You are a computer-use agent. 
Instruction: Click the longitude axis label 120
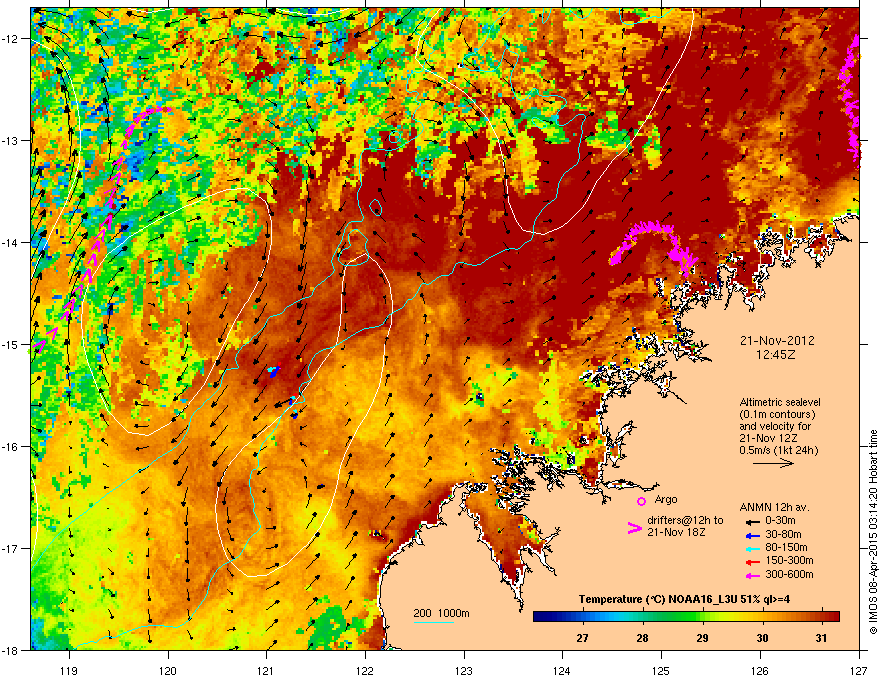click(168, 670)
